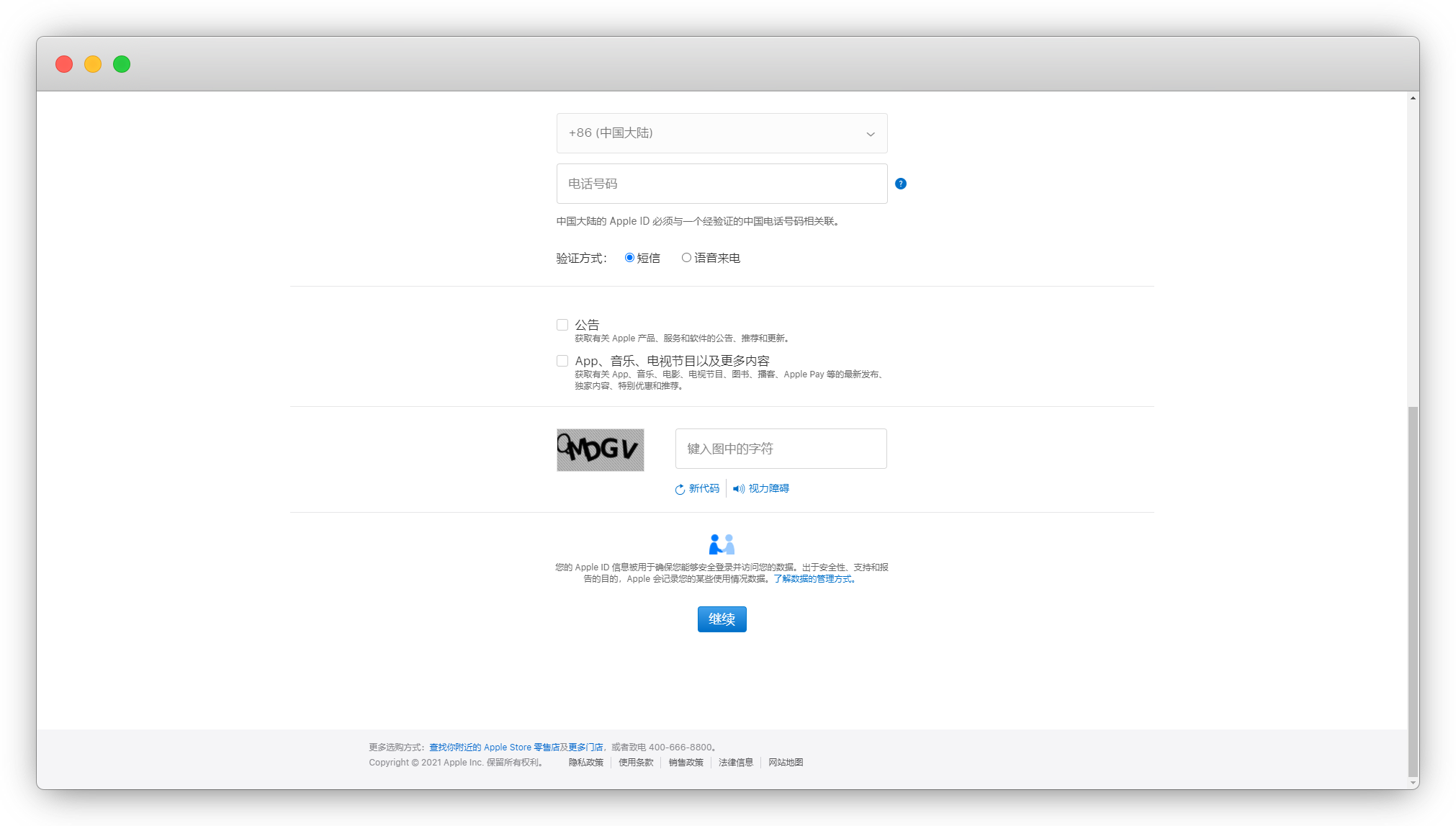The image size is (1456, 826).
Task: Open 查找你附近的 Apple Store 零售店 link
Action: click(494, 748)
